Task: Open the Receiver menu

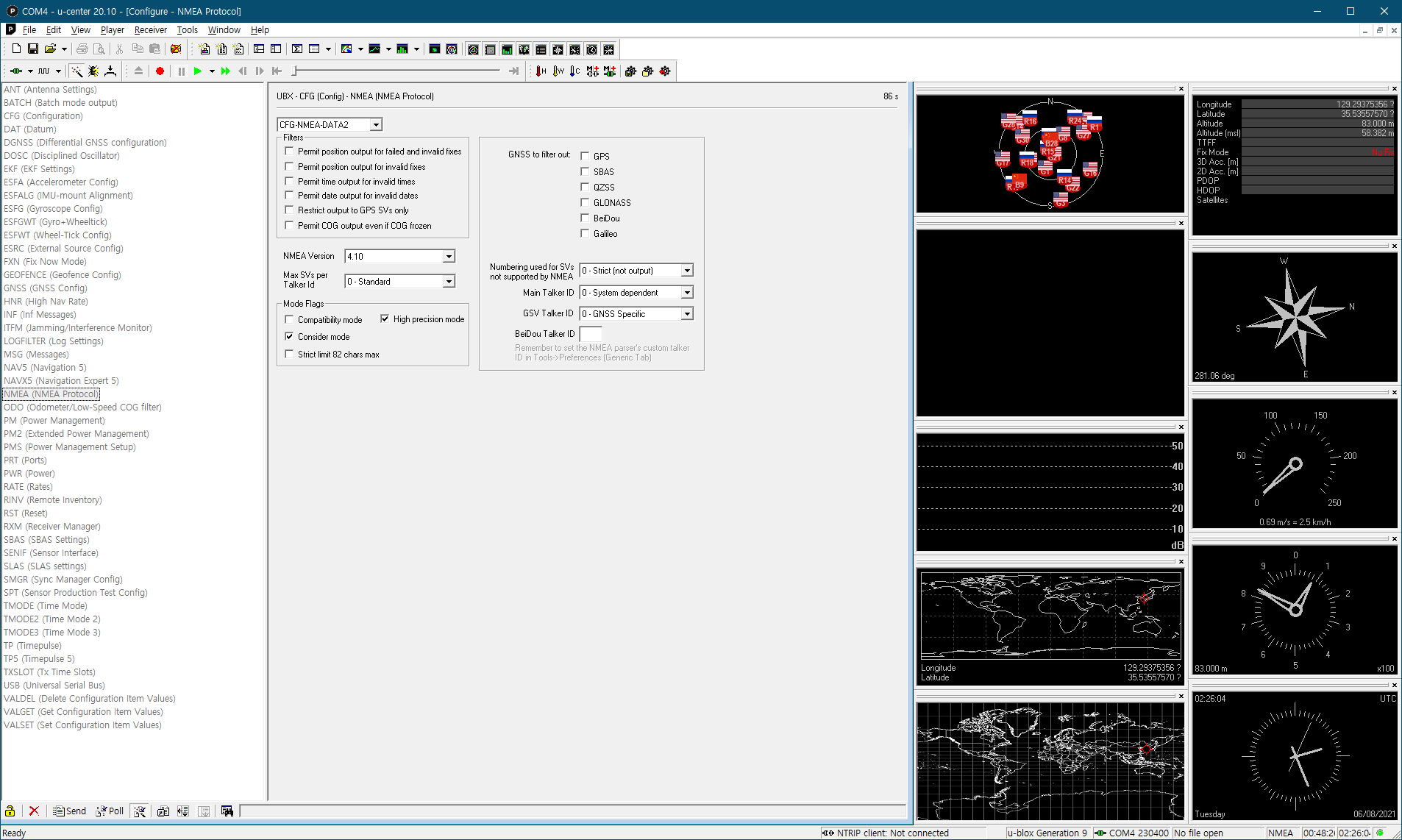Action: 151,29
